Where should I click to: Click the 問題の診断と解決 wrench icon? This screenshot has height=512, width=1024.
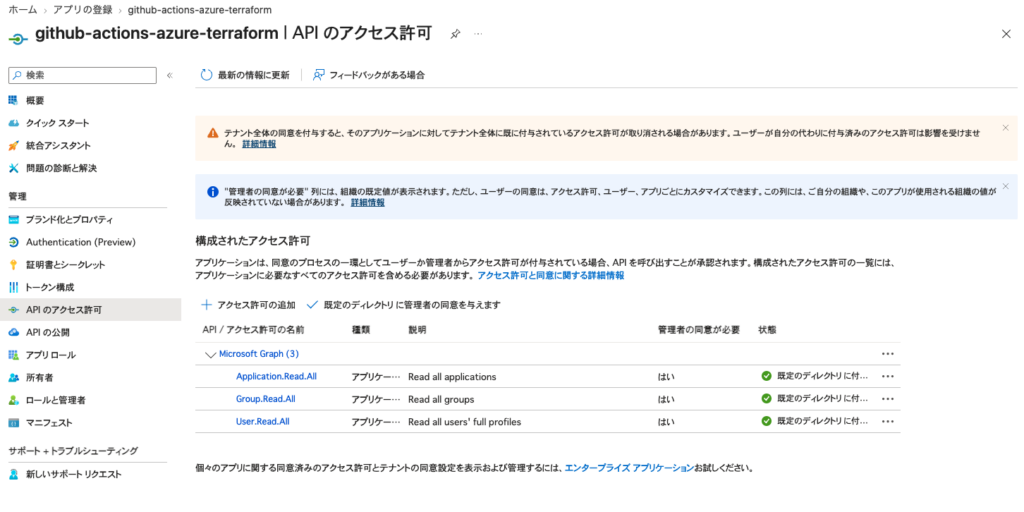pos(13,168)
